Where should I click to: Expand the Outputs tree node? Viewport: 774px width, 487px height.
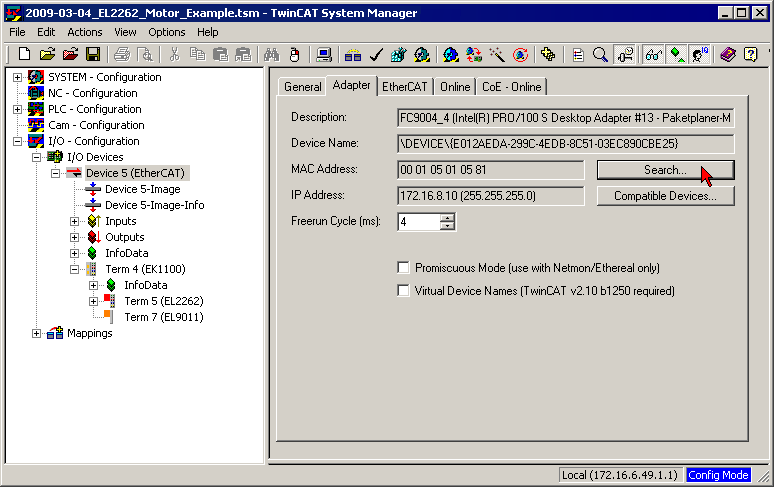(74, 237)
